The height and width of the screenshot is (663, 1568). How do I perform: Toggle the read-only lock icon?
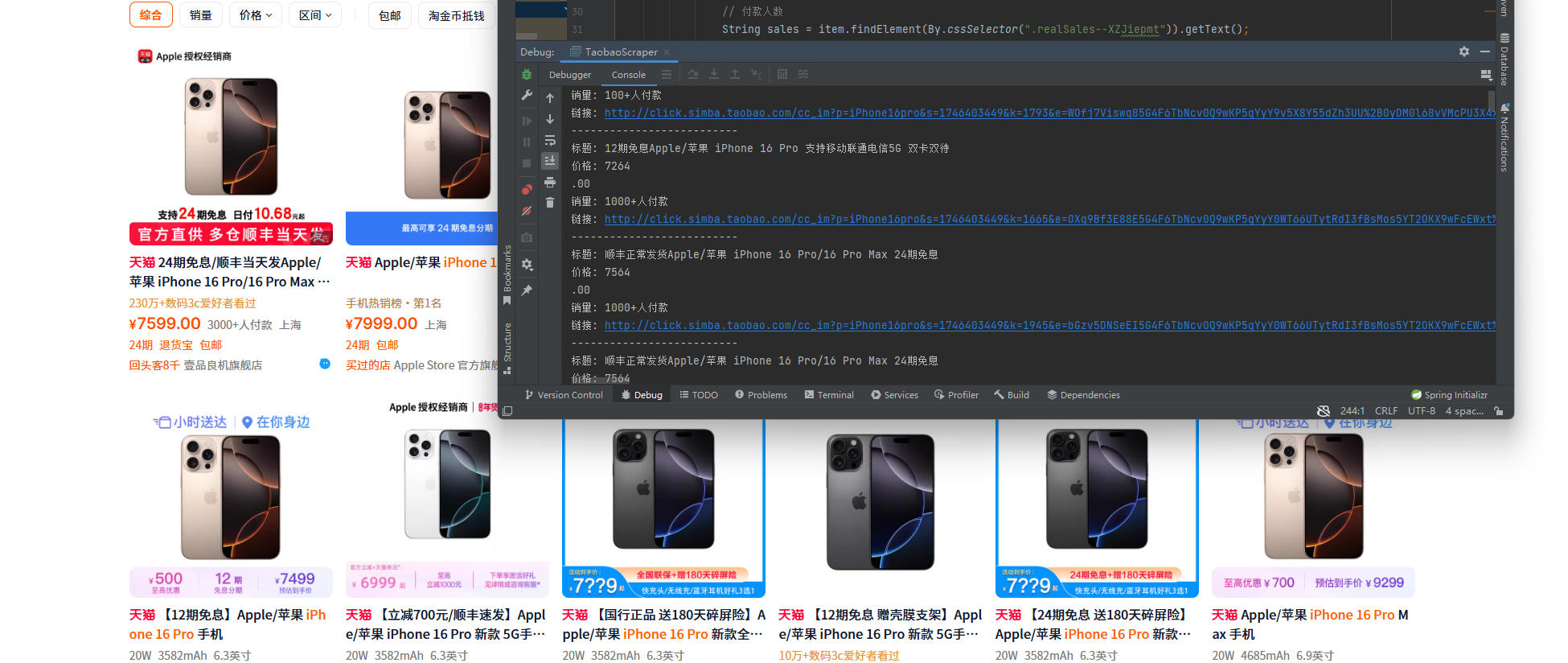[1499, 411]
